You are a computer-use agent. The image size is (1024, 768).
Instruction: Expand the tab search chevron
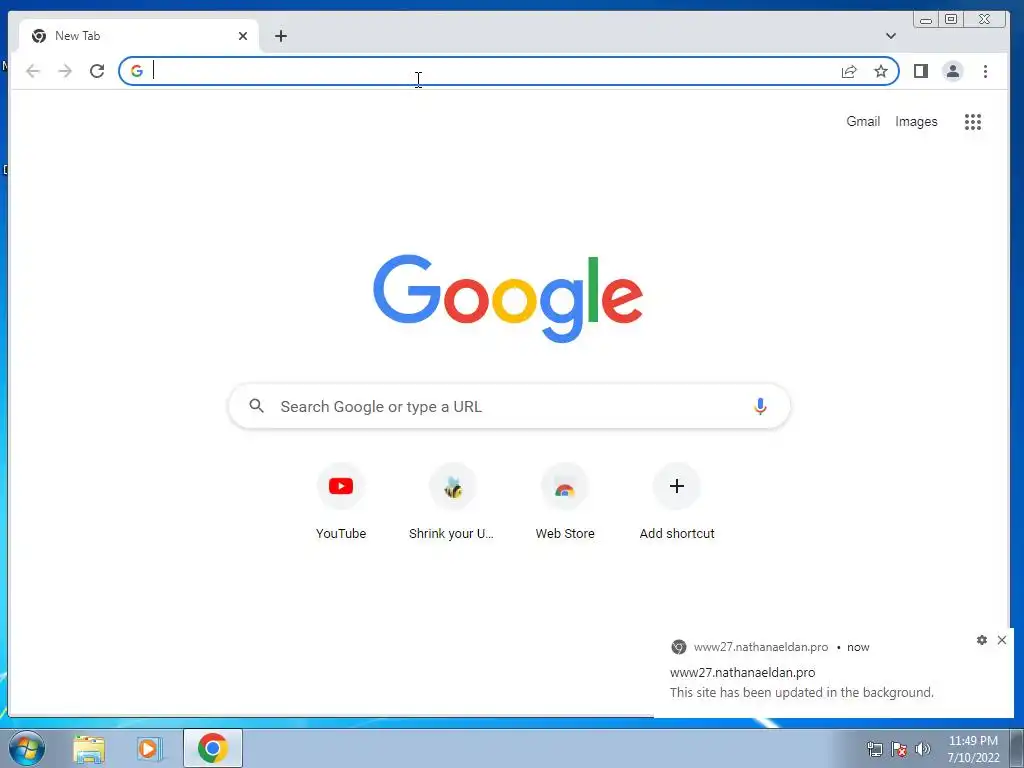tap(890, 36)
